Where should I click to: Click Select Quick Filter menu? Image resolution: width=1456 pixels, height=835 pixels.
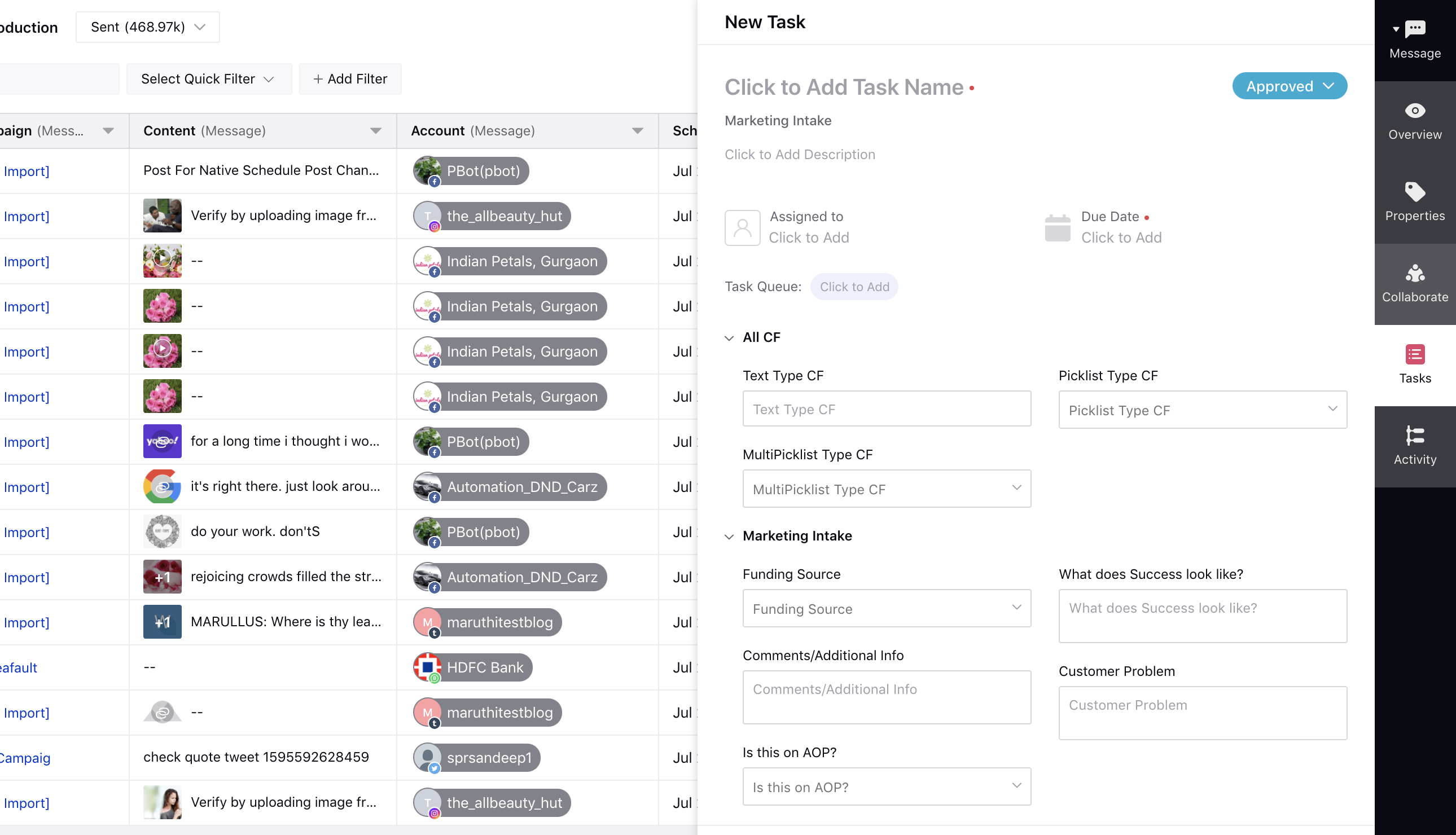(207, 78)
